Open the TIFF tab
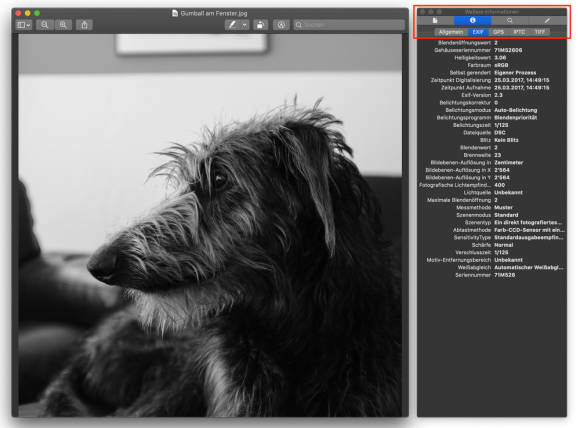580x428 pixels. pyautogui.click(x=540, y=32)
